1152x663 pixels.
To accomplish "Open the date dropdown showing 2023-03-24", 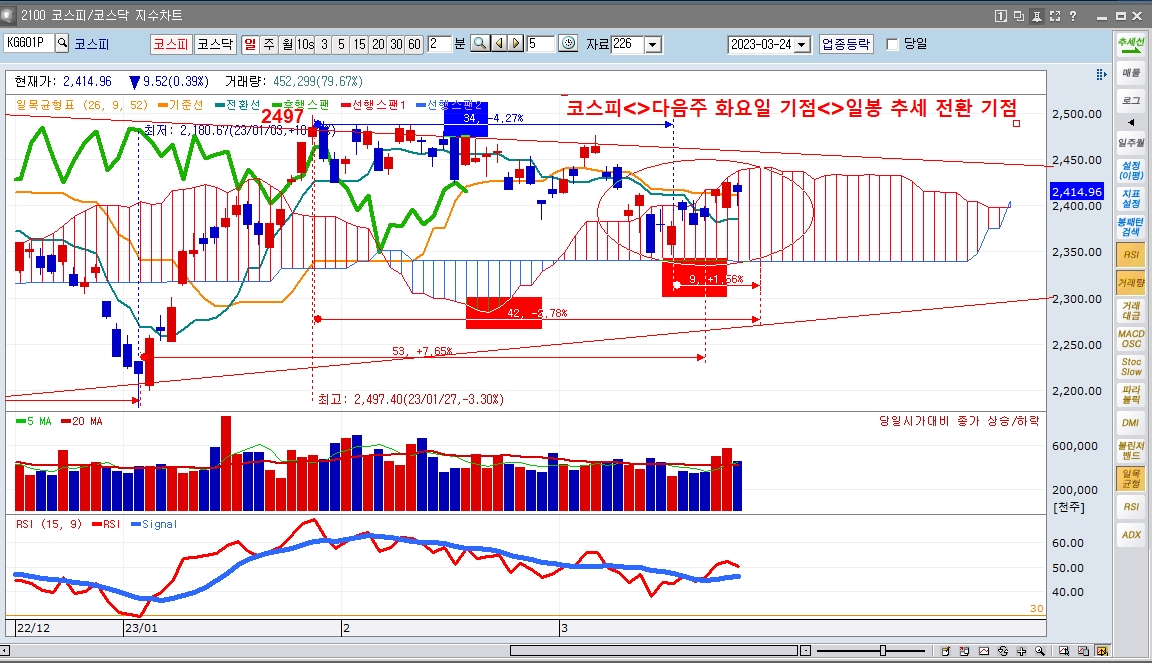I will pos(802,45).
